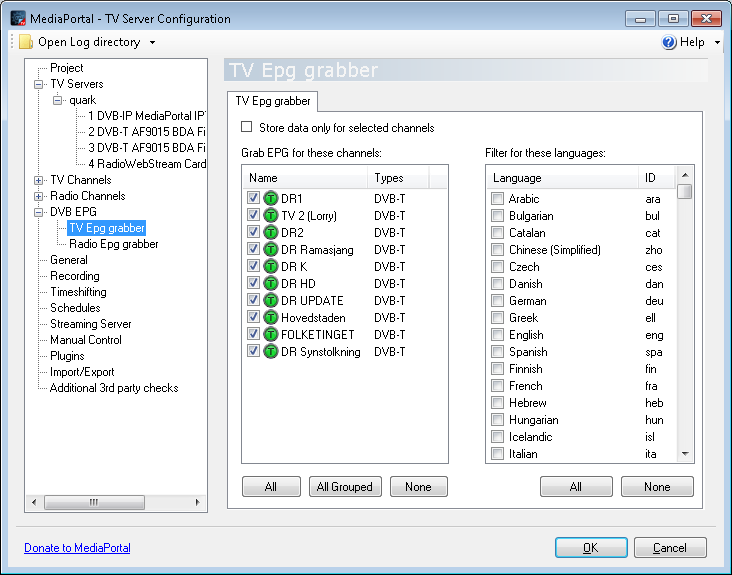Select the Import/Export tree item
Screen dimensions: 732x575
click(x=82, y=372)
